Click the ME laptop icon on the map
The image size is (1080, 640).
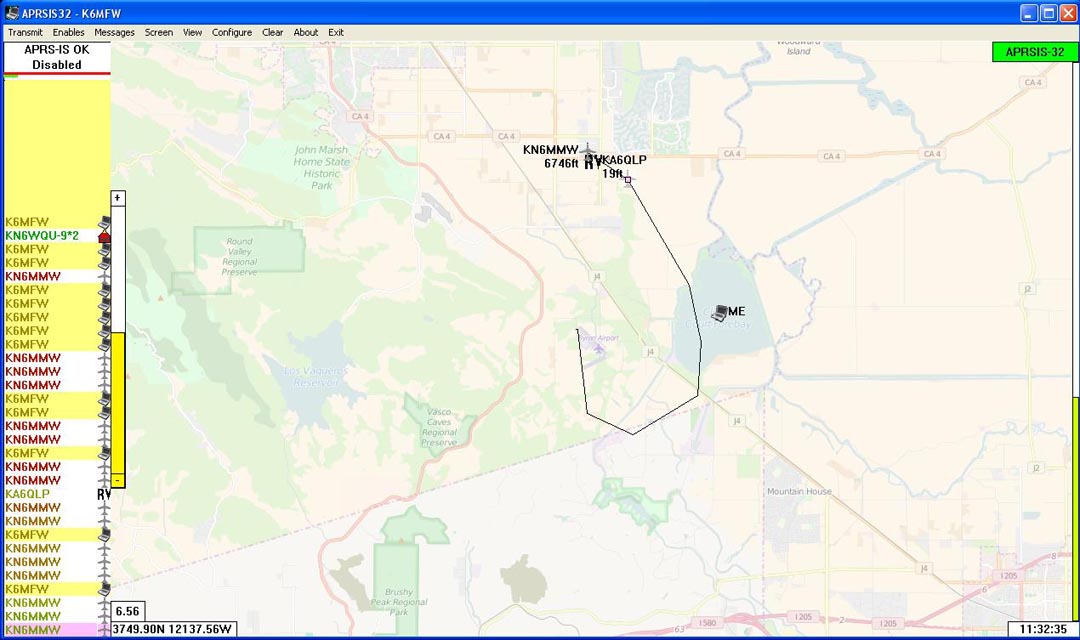coord(721,313)
